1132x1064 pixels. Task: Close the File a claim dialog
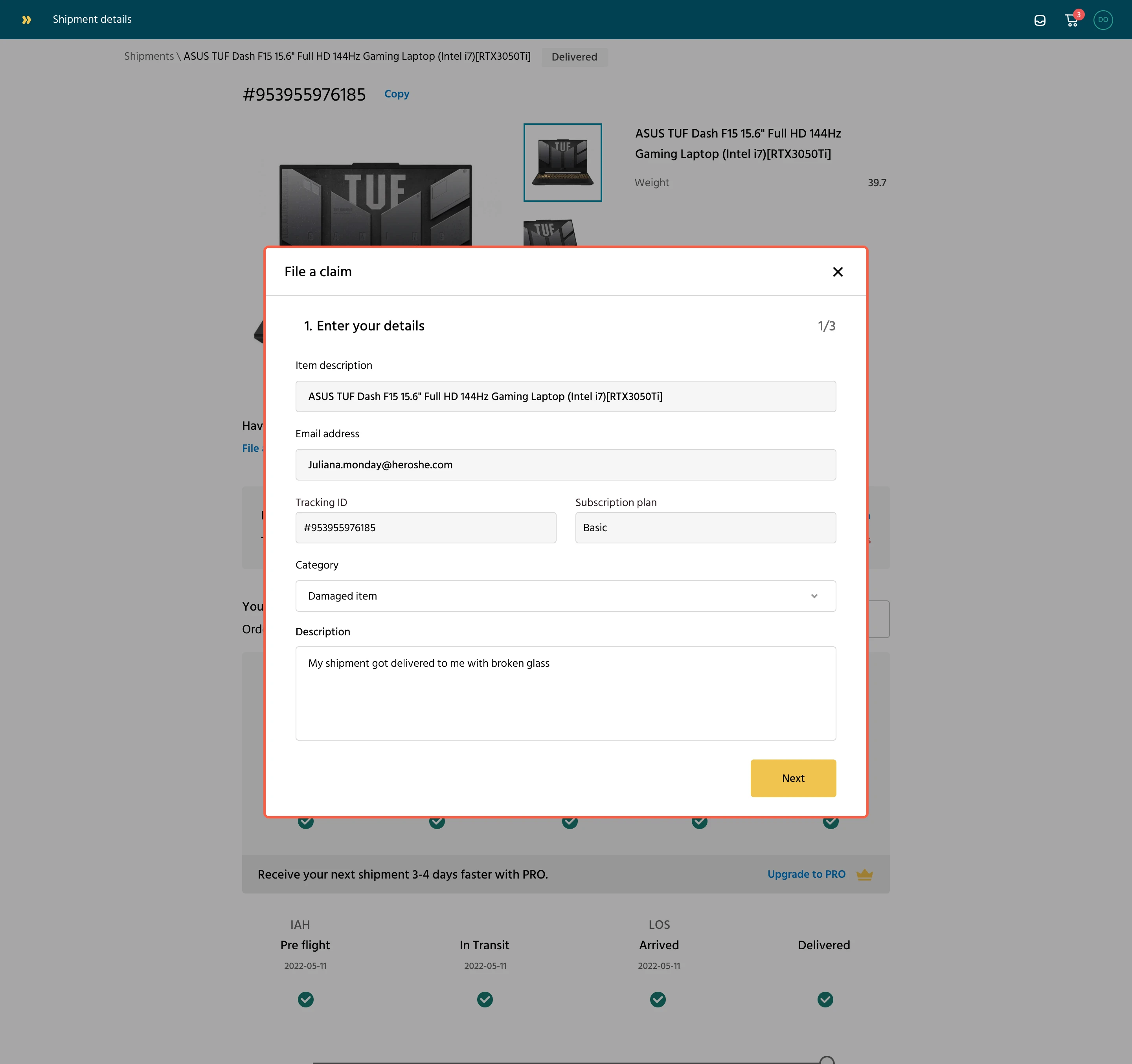837,272
